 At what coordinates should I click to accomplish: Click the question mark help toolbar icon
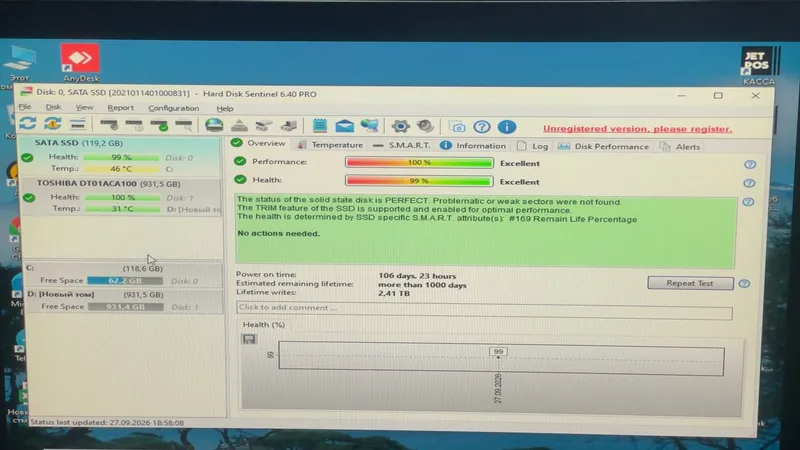pyautogui.click(x=482, y=127)
